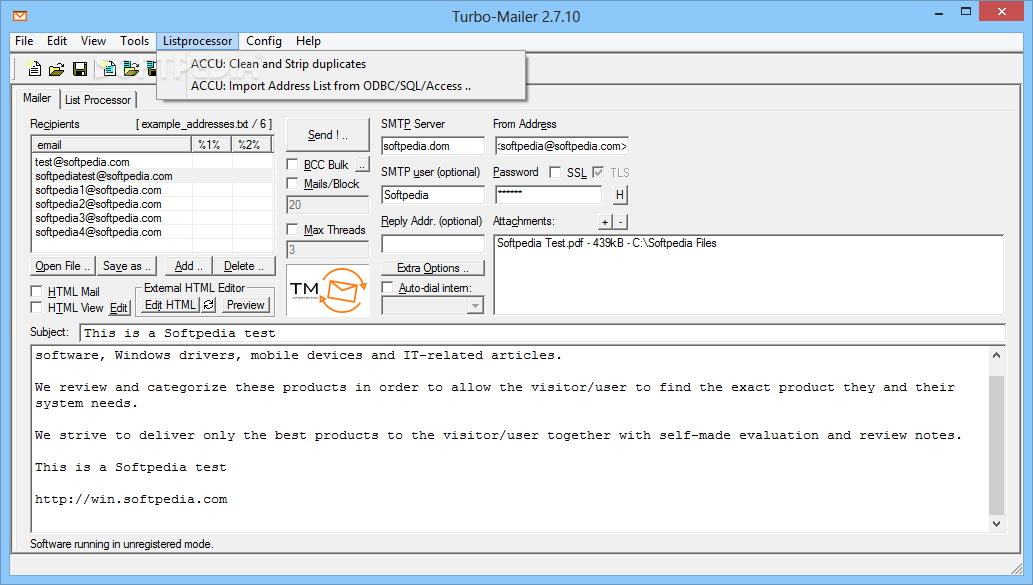The width and height of the screenshot is (1033, 585).
Task: Enable the SSL checkbox
Action: point(555,173)
